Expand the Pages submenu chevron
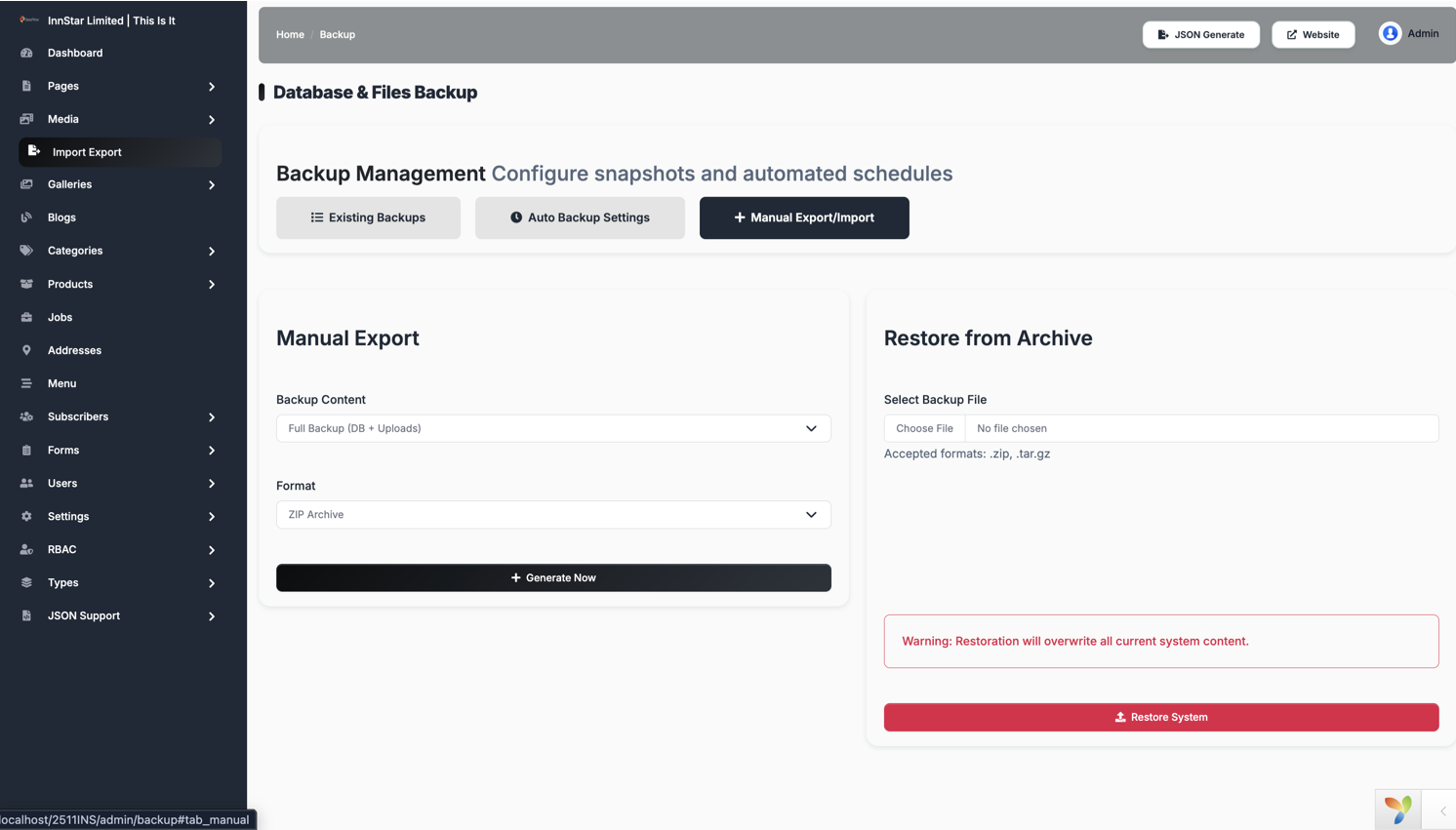 [x=212, y=86]
